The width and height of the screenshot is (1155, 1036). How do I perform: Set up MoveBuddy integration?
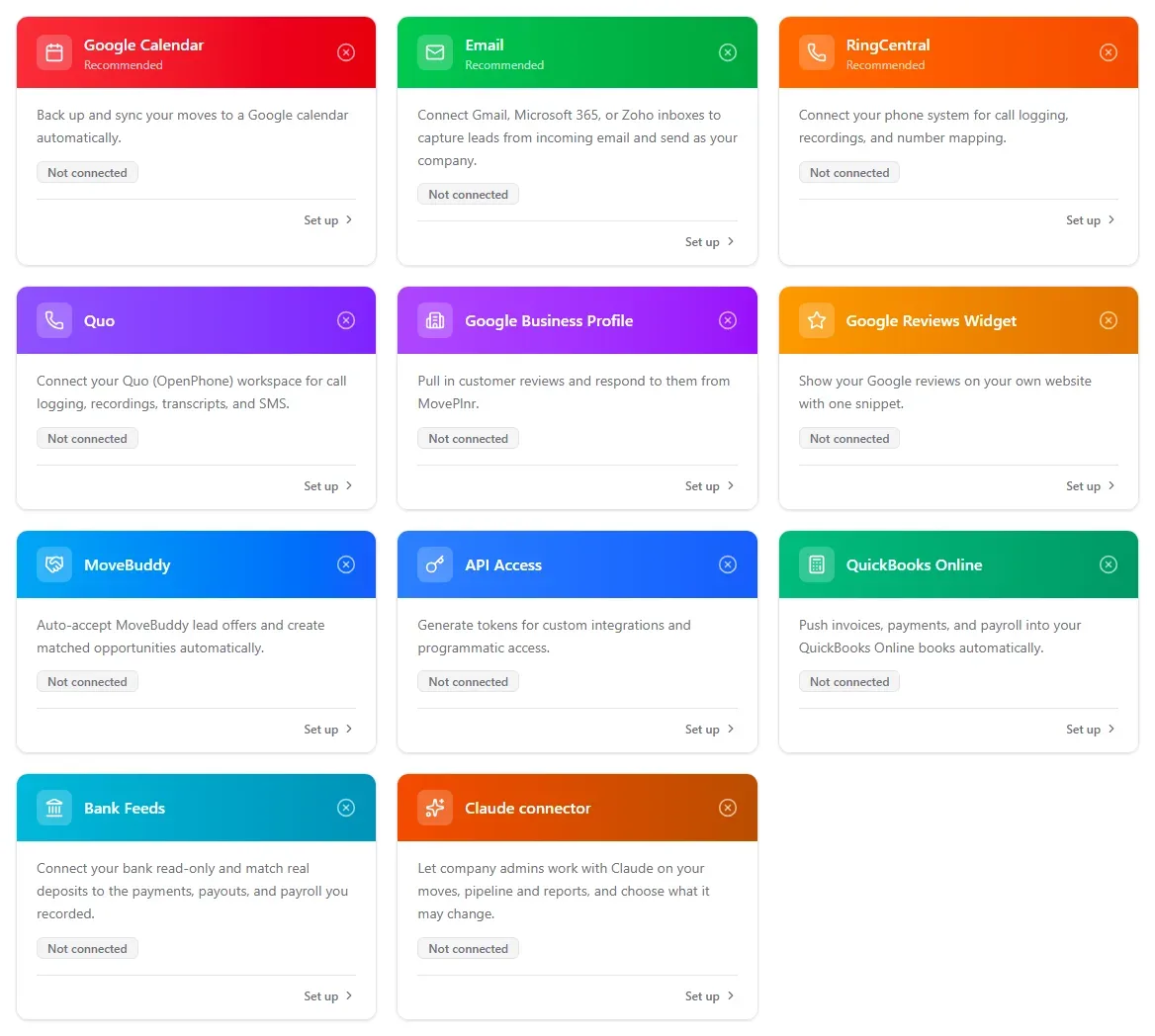point(328,730)
